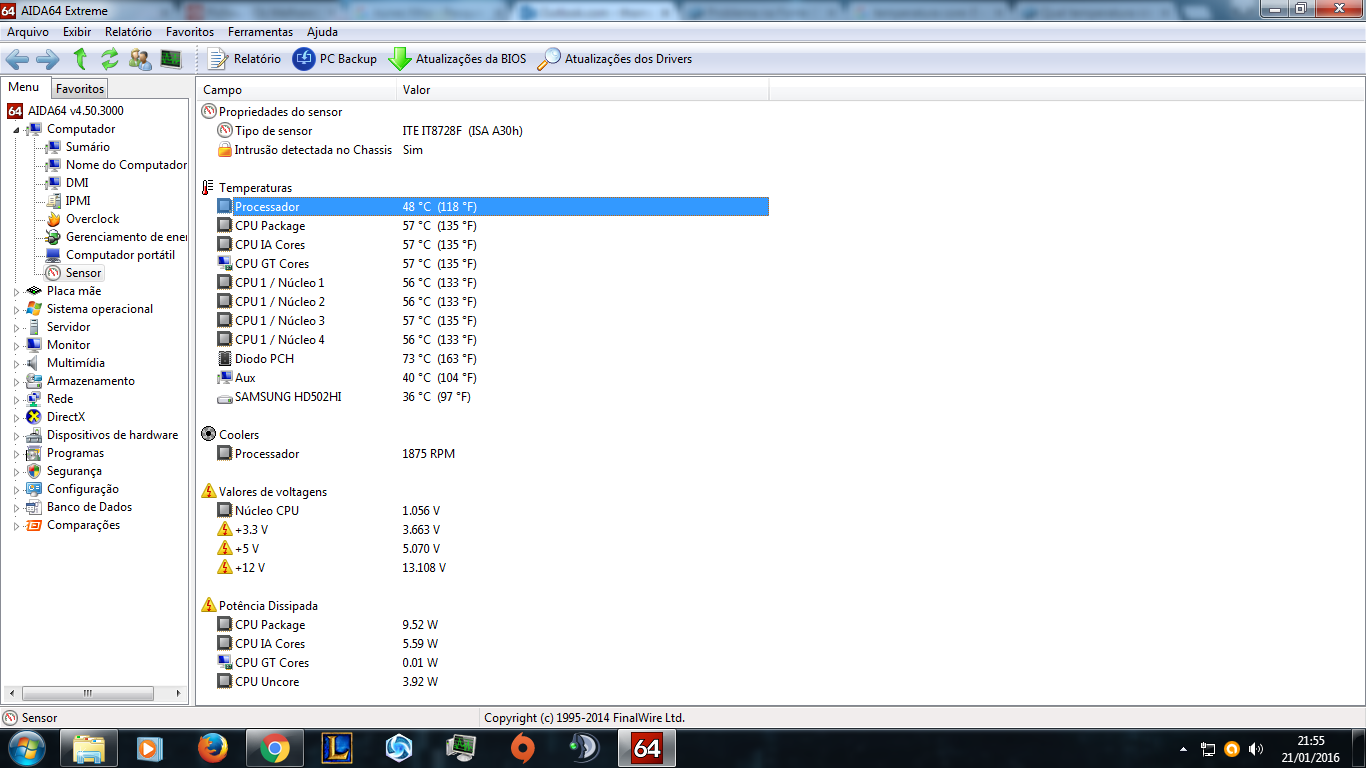This screenshot has height=768, width=1366.
Task: Click the Campo column header
Action: point(297,90)
